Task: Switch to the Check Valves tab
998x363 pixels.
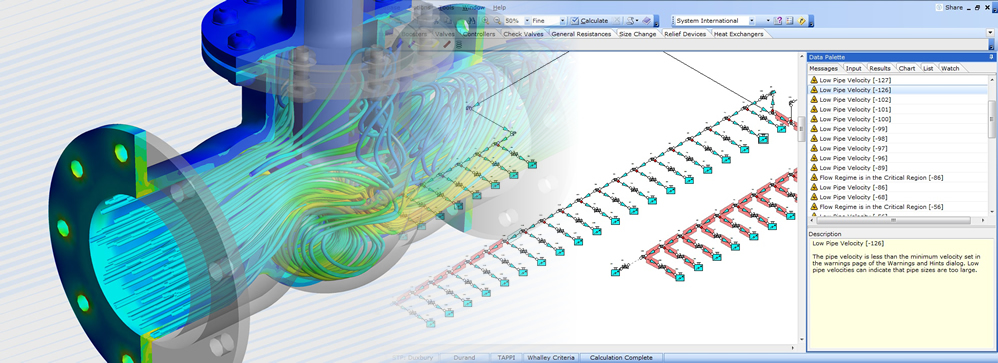Action: [x=523, y=34]
